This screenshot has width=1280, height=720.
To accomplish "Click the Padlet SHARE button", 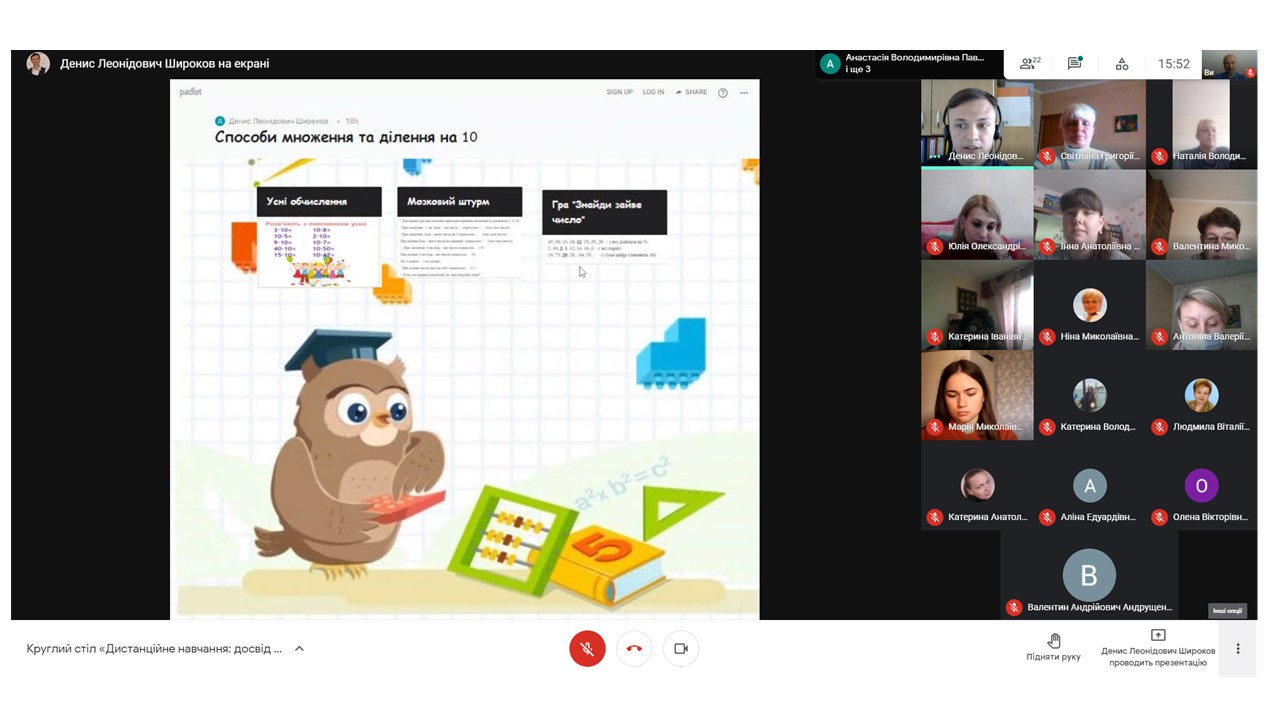I will (691, 92).
